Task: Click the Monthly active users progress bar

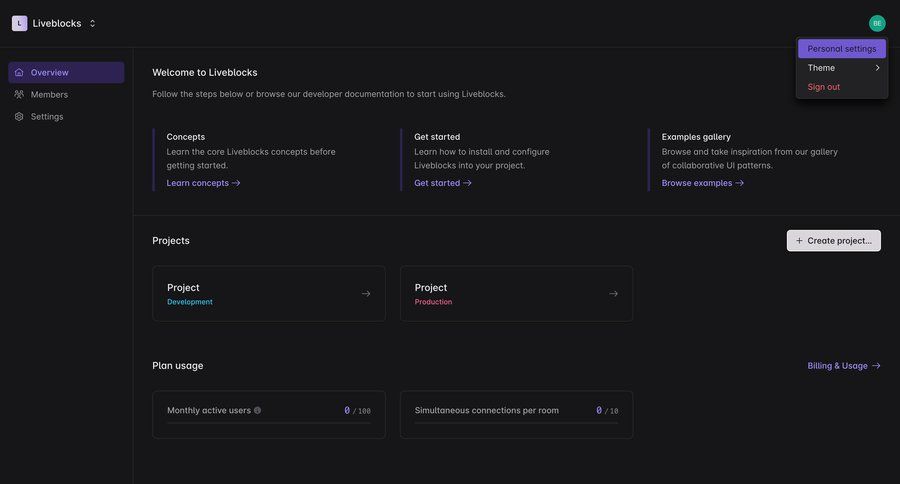Action: point(269,424)
